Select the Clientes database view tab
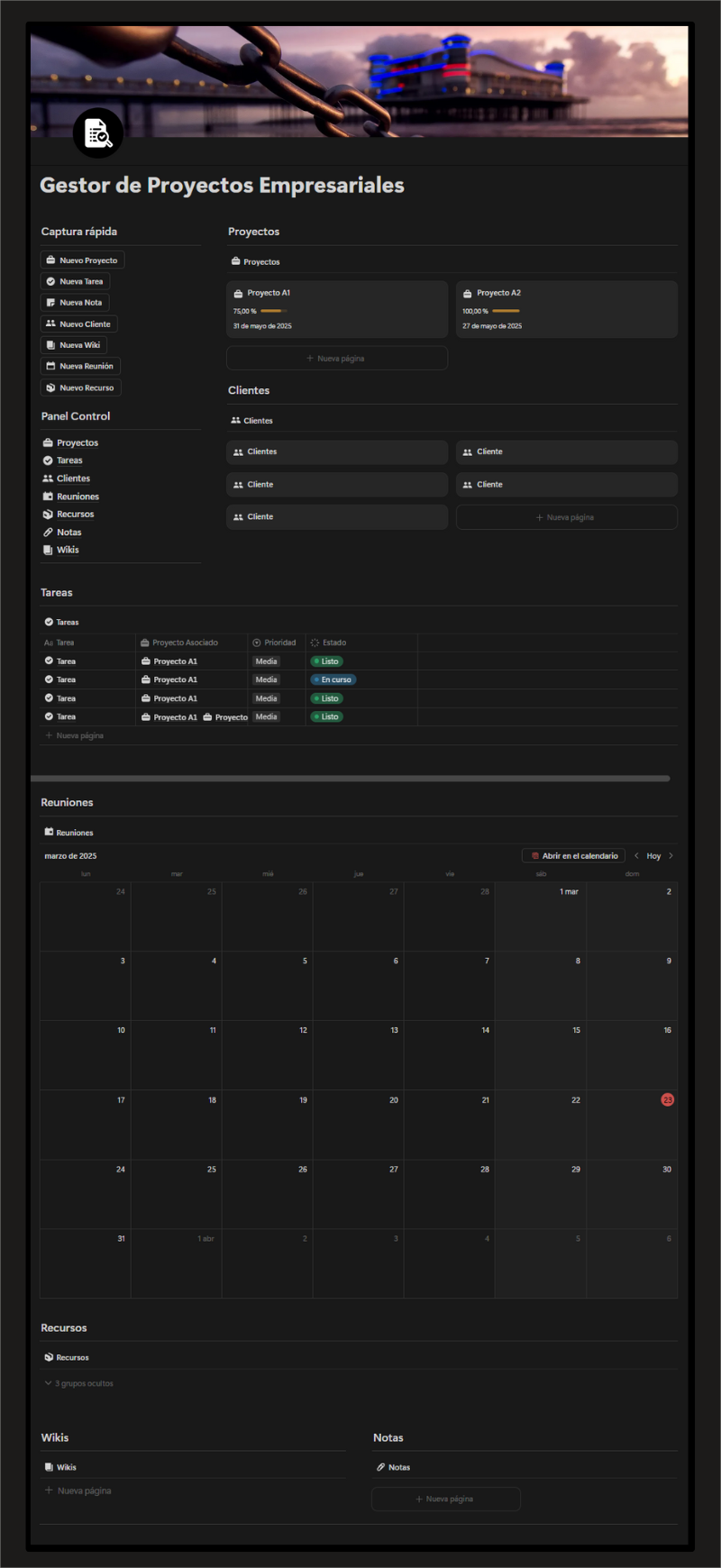Image resolution: width=721 pixels, height=1568 pixels. [x=252, y=421]
